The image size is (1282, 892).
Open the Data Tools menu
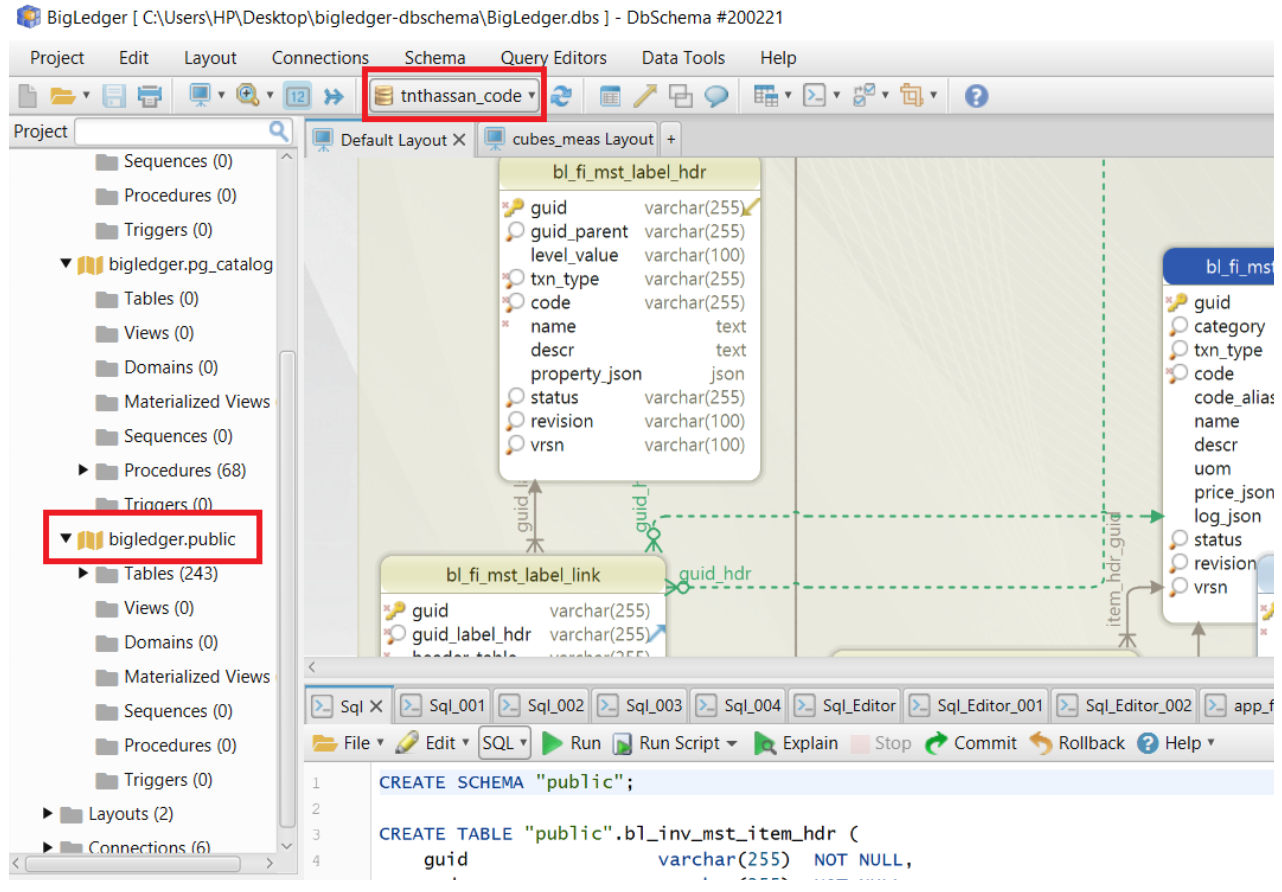click(683, 58)
